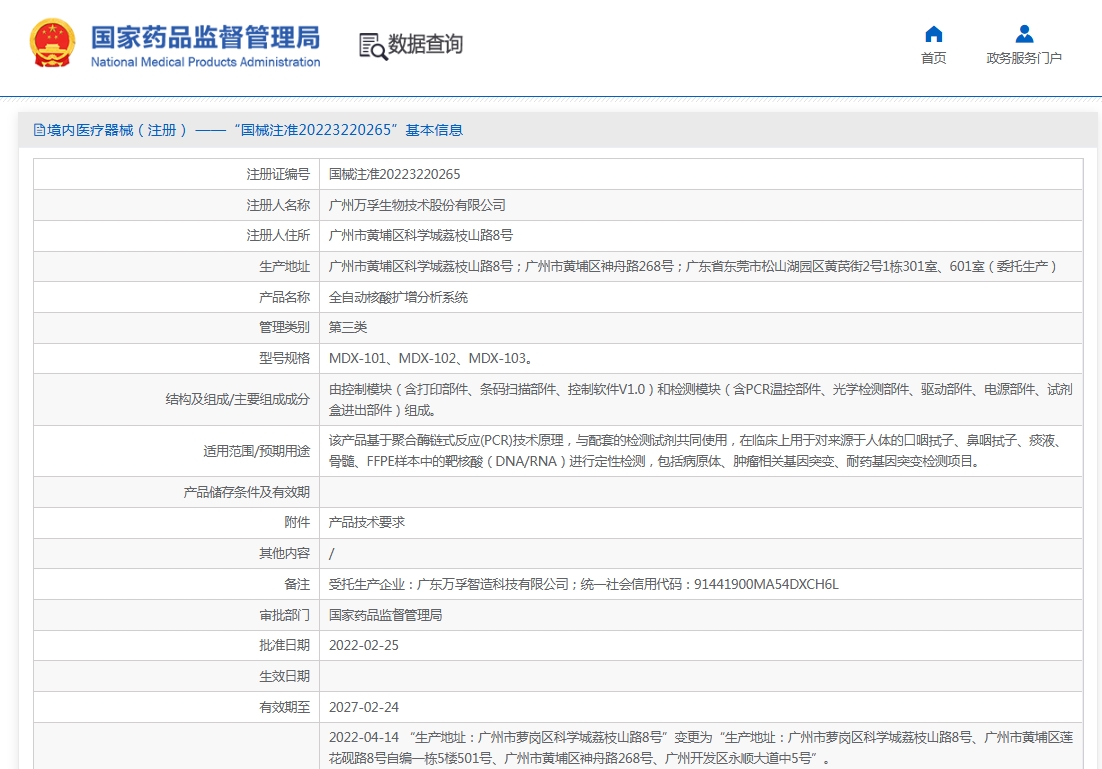
Task: Click 附件 label cell
Action: click(176, 522)
